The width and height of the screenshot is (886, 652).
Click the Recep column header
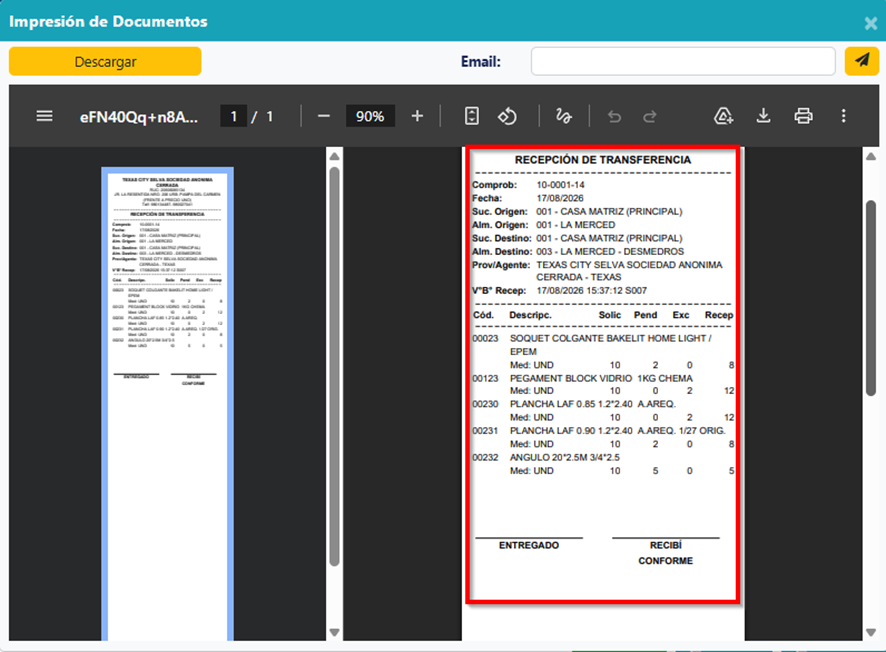point(719,315)
